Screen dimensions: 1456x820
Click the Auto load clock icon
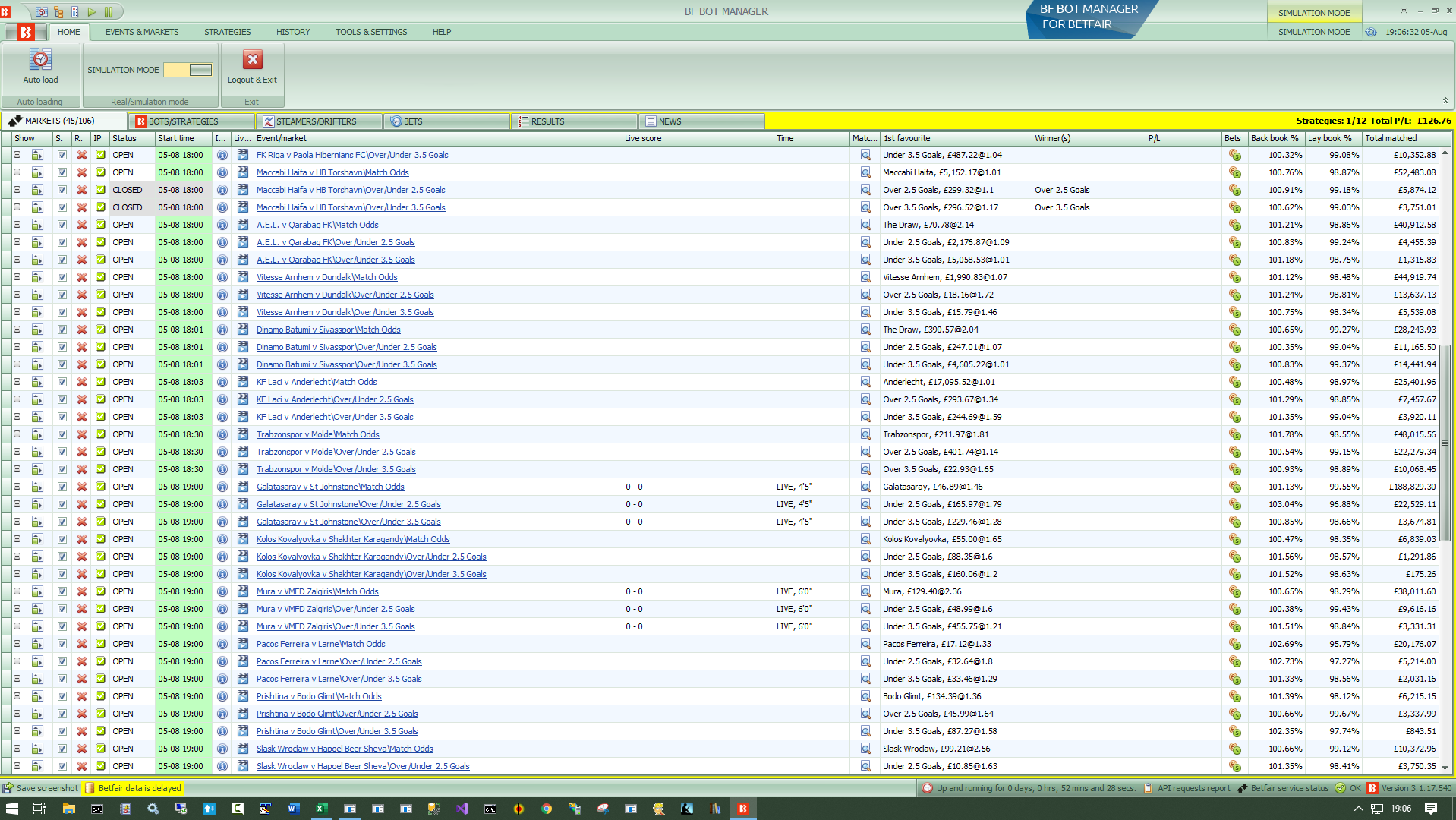[40, 59]
